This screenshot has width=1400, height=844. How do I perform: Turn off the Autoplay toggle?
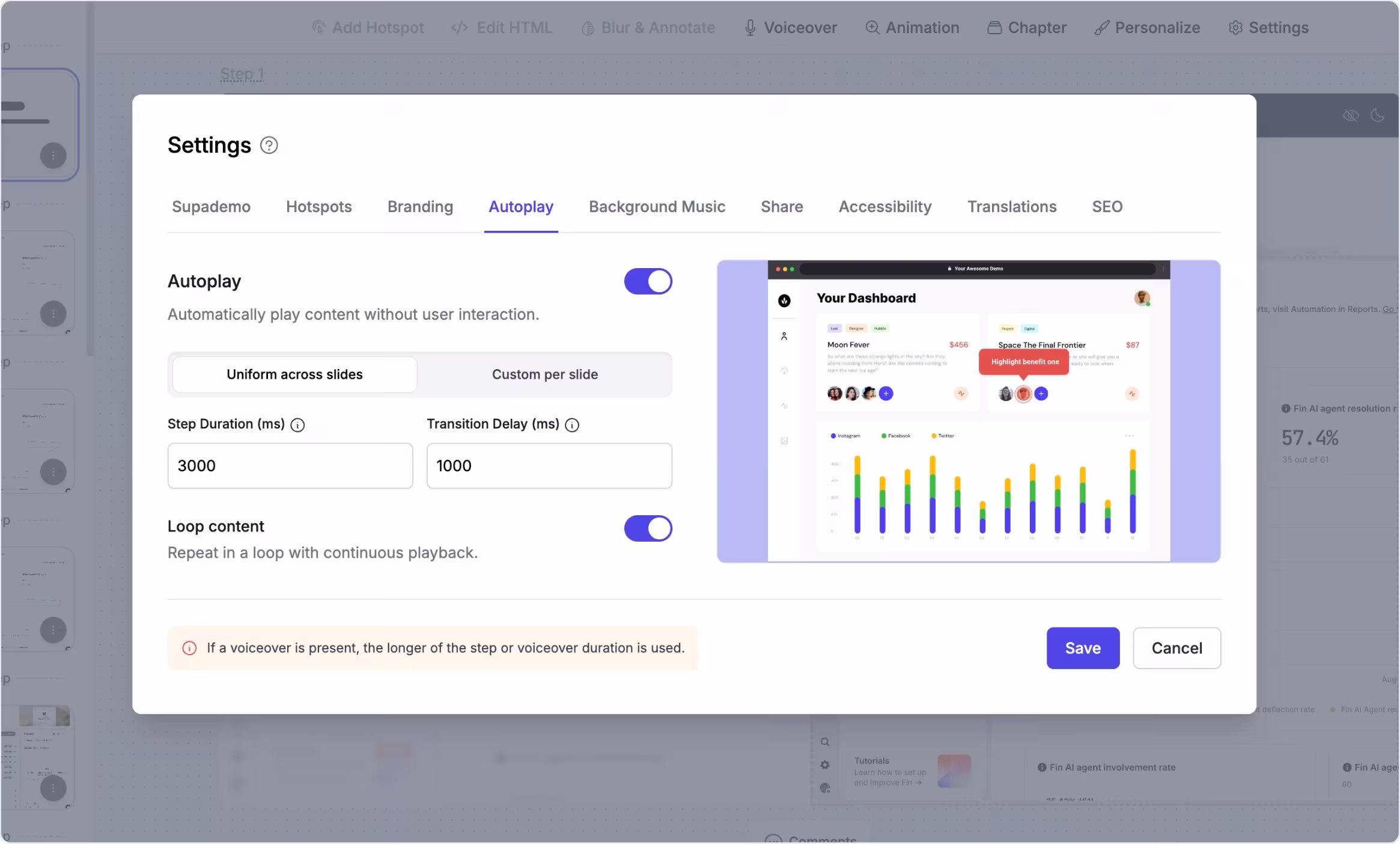pos(648,281)
